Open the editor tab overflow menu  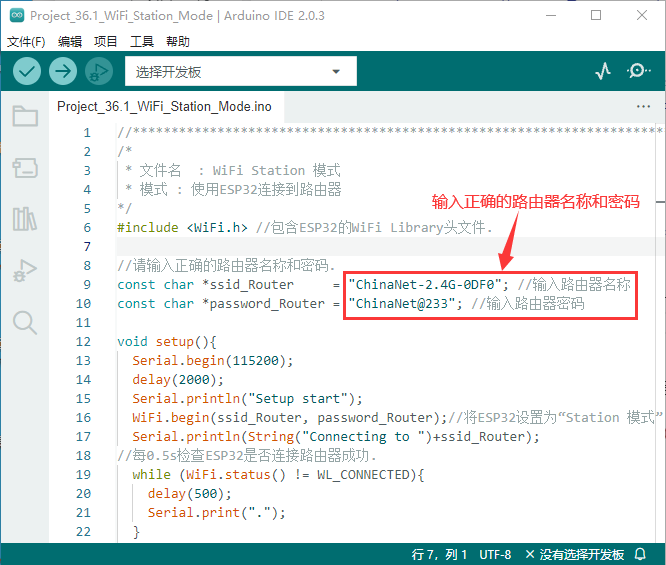pos(643,106)
